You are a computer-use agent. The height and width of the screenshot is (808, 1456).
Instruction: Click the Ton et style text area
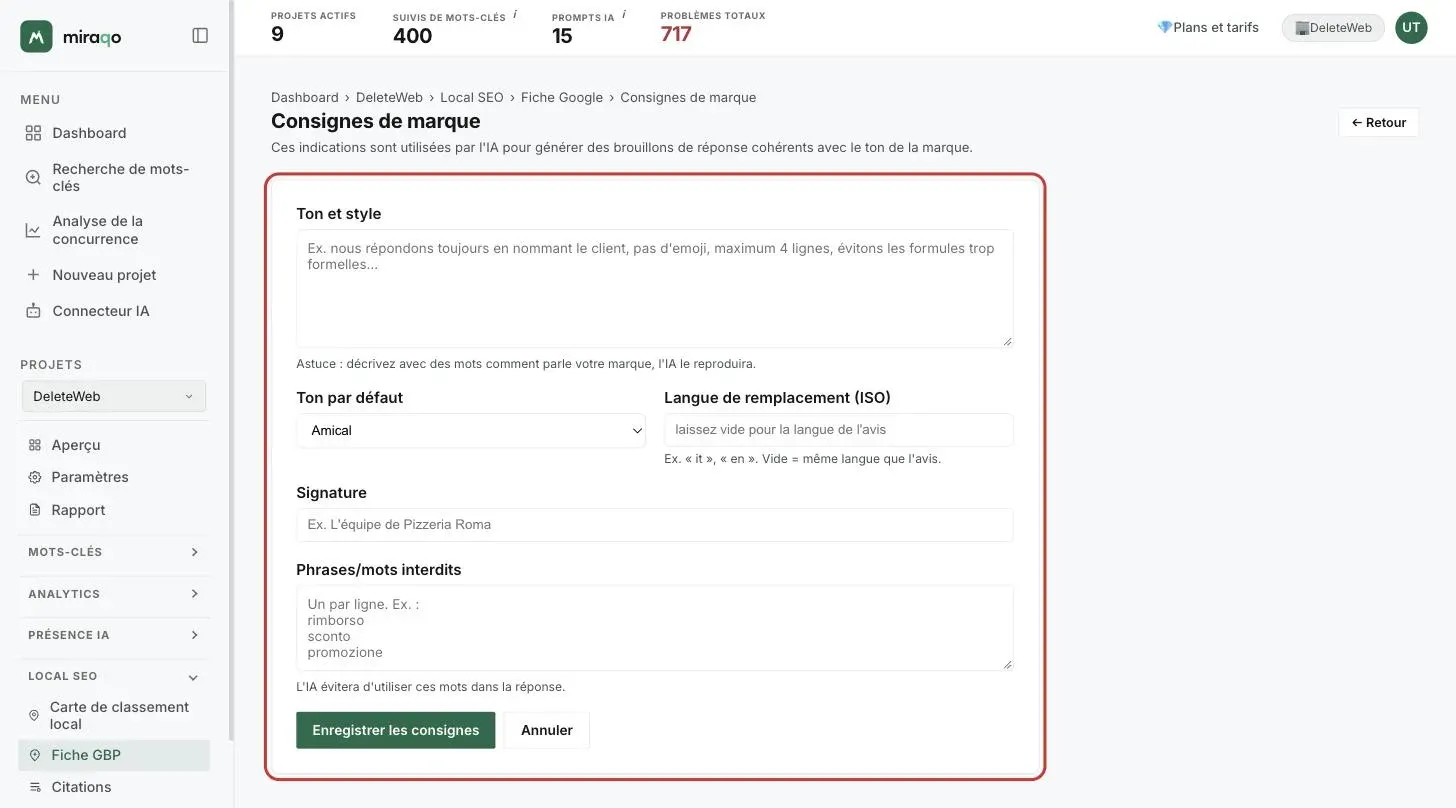(x=655, y=289)
